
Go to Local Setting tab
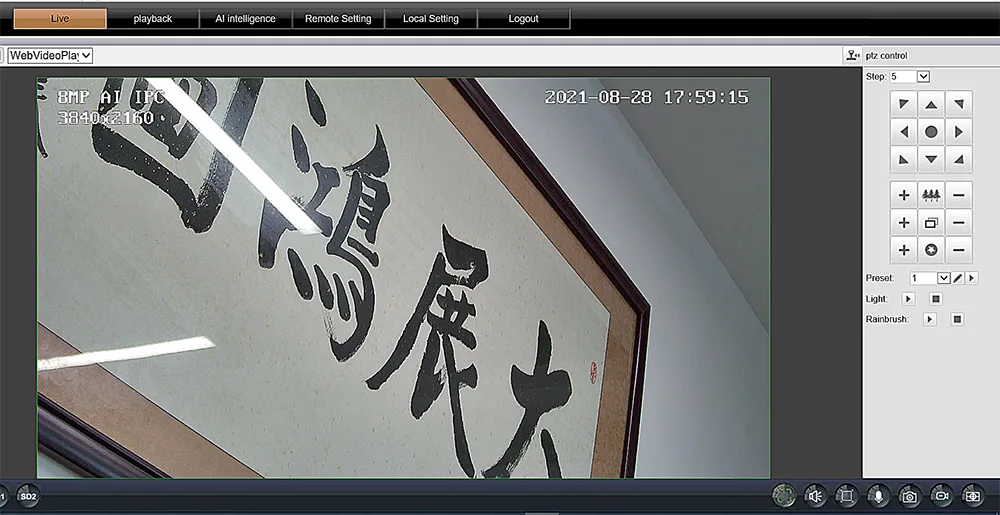click(x=430, y=18)
